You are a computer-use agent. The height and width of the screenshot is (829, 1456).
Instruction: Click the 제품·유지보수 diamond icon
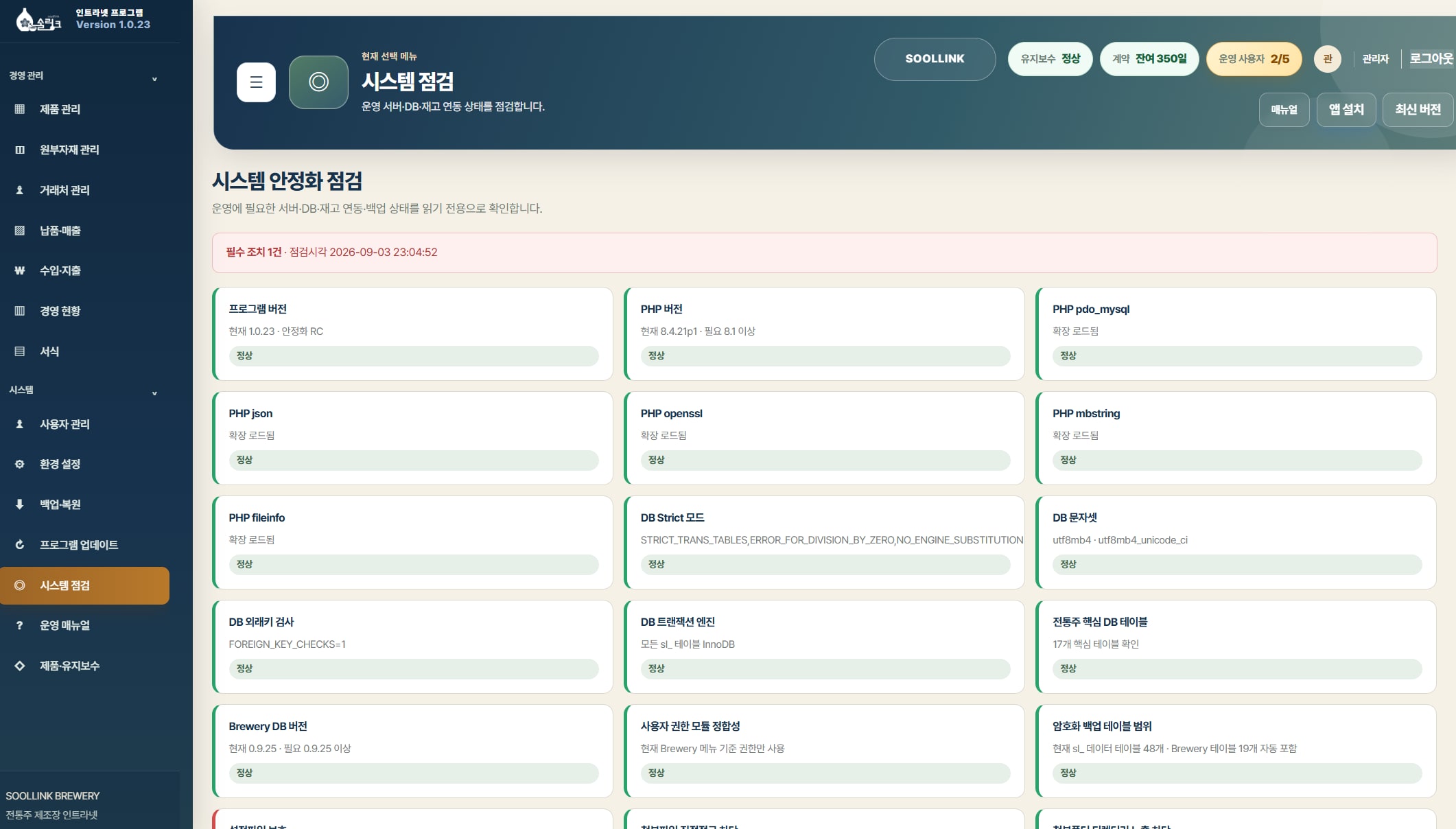click(x=20, y=666)
